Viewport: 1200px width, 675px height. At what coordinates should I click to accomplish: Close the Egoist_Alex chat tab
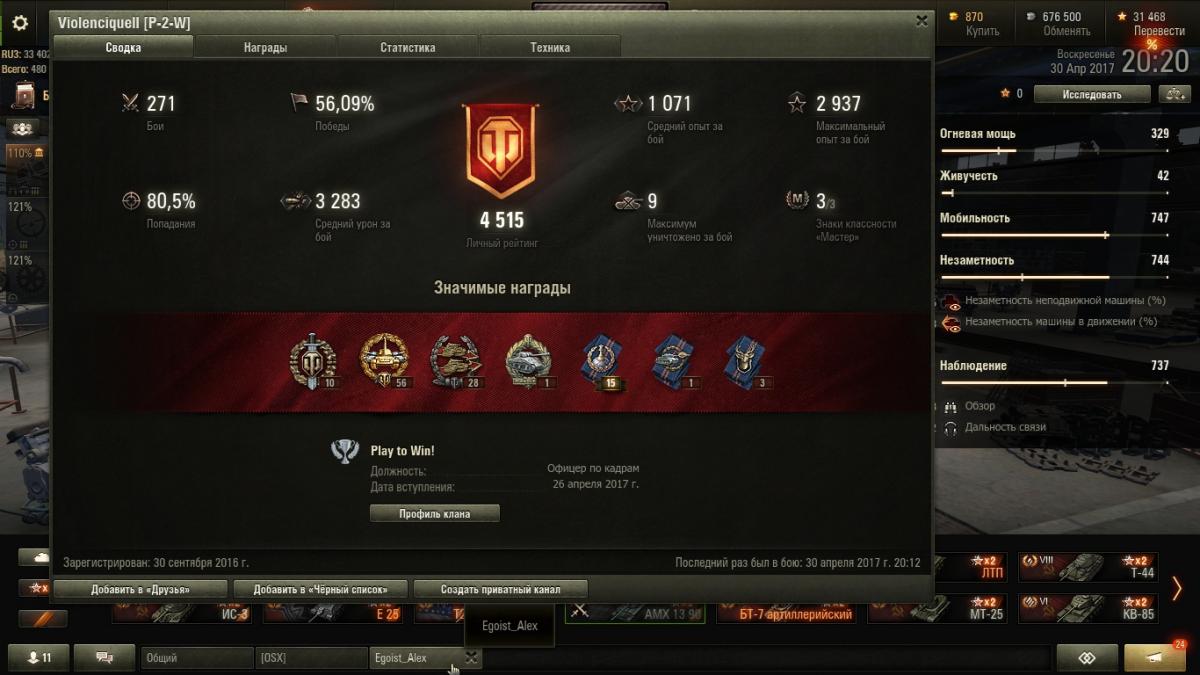click(x=471, y=657)
